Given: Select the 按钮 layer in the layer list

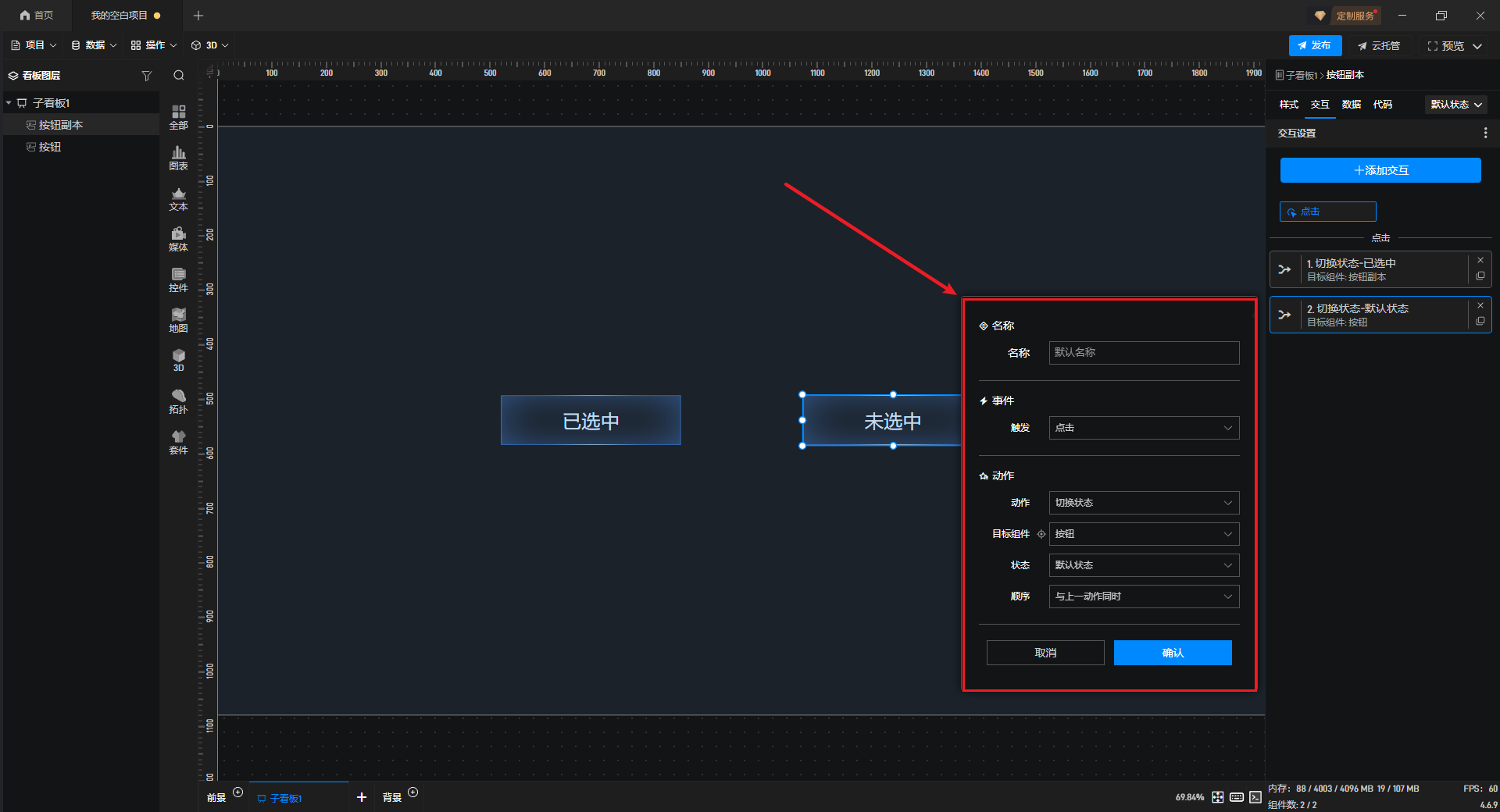Looking at the screenshot, I should [x=50, y=147].
